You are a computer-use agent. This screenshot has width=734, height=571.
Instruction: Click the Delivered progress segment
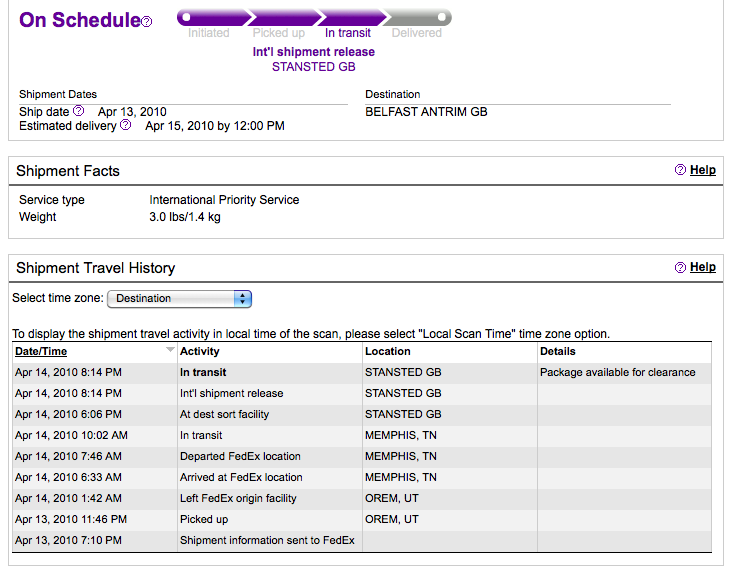coord(417,18)
